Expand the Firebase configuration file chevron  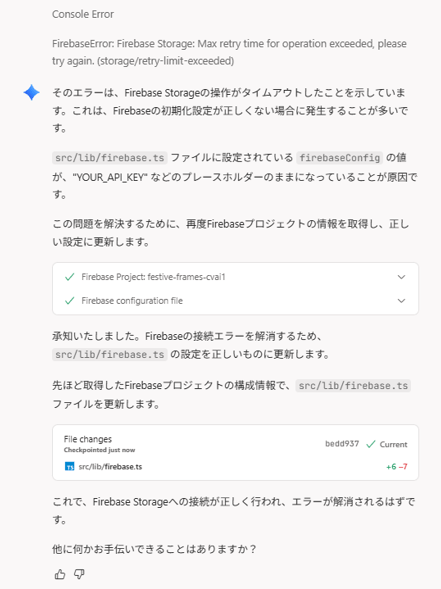point(401,301)
